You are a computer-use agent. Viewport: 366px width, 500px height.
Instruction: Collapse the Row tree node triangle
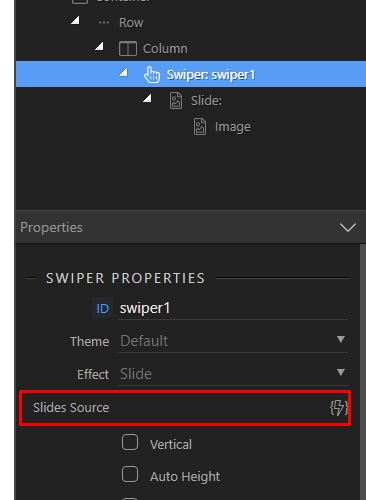click(x=75, y=21)
